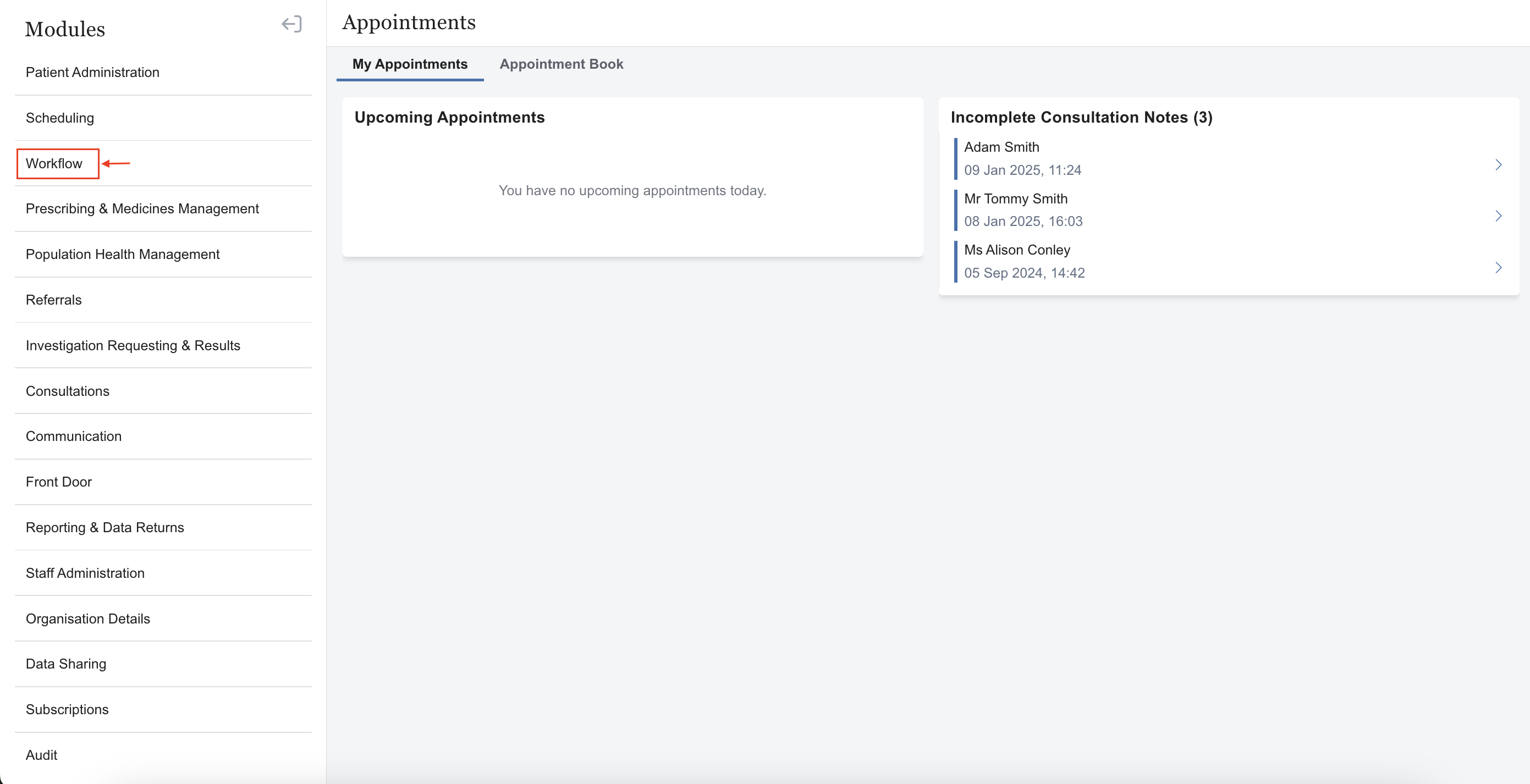Open the Data Sharing module
The image size is (1530, 784).
[x=66, y=664]
